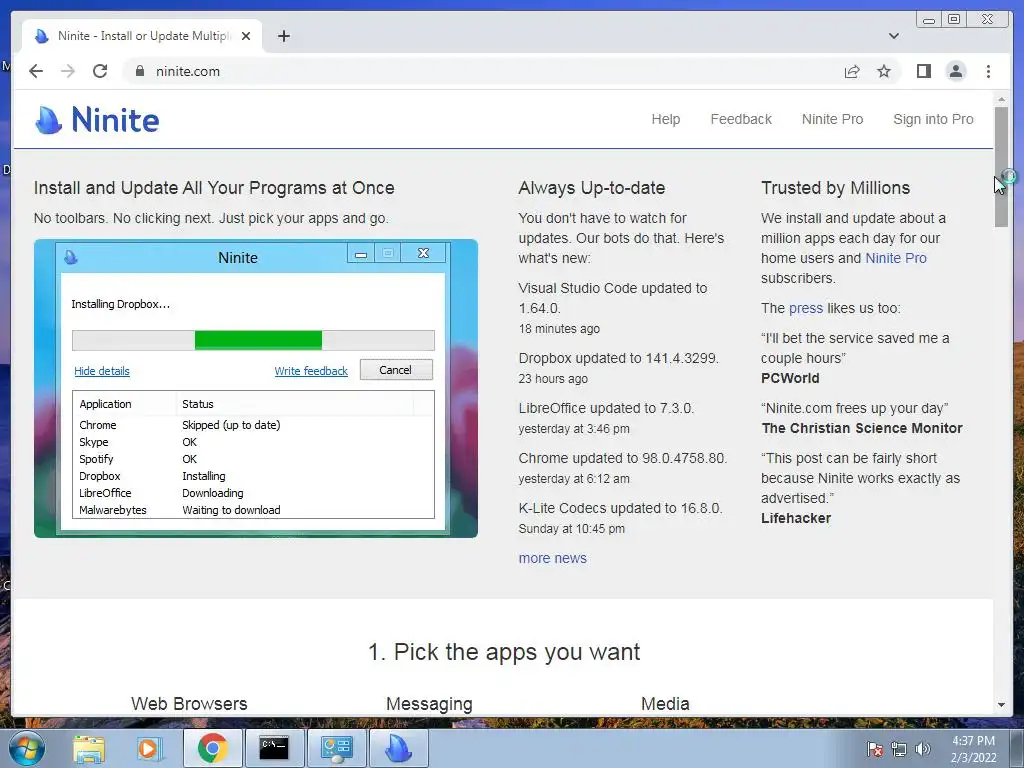1024x768 pixels.
Task: Click the network tray icon
Action: pyautogui.click(x=899, y=749)
